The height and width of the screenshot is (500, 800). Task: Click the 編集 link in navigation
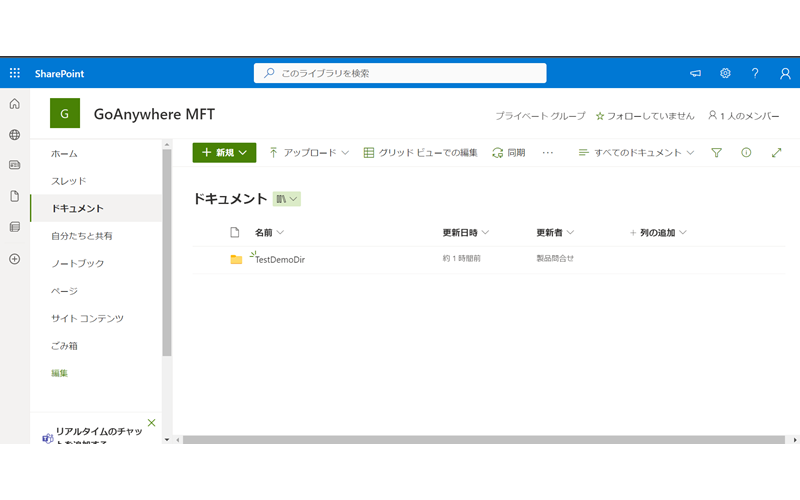pos(59,373)
